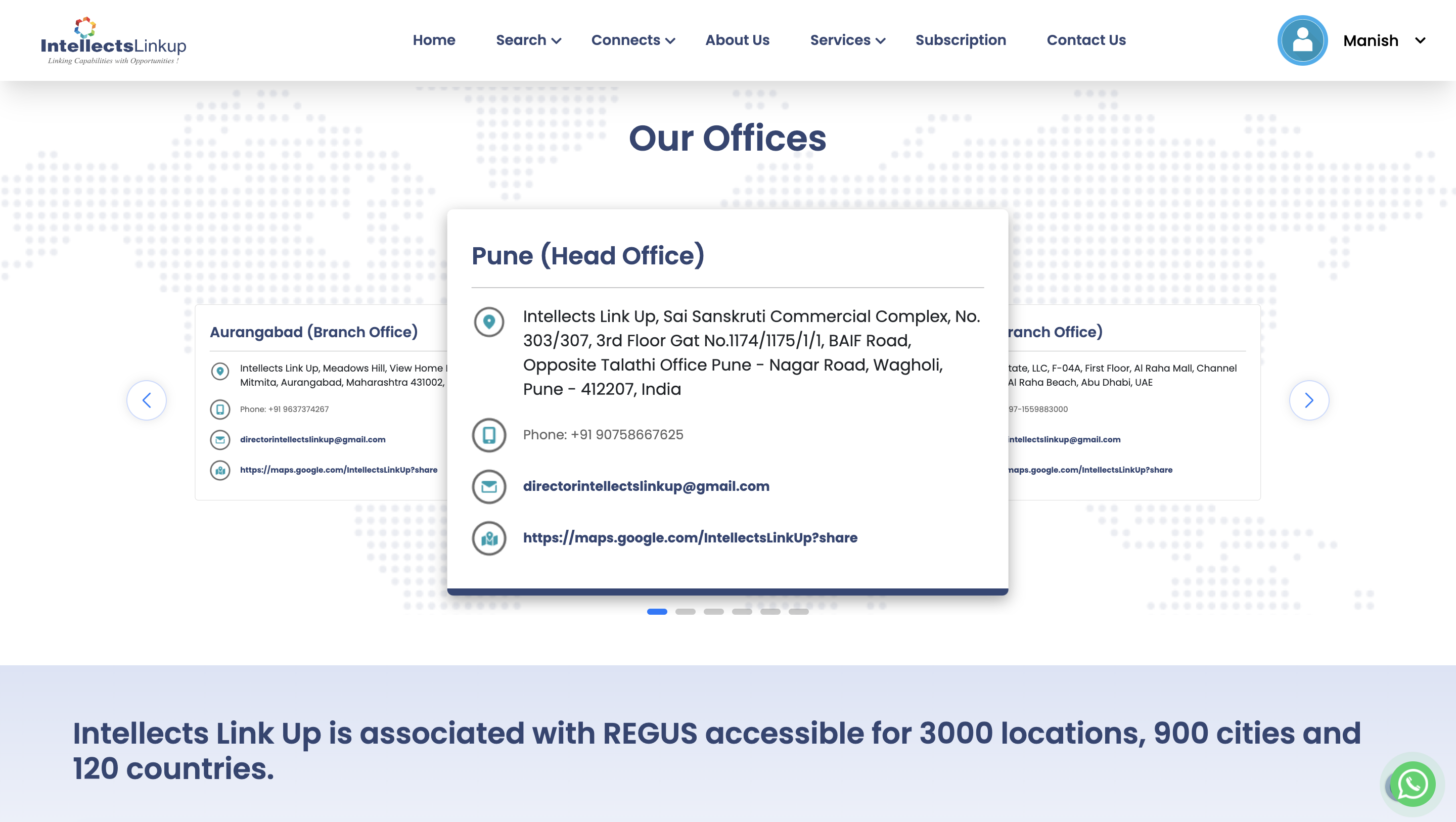
Task: Go to About Us page
Action: click(737, 40)
